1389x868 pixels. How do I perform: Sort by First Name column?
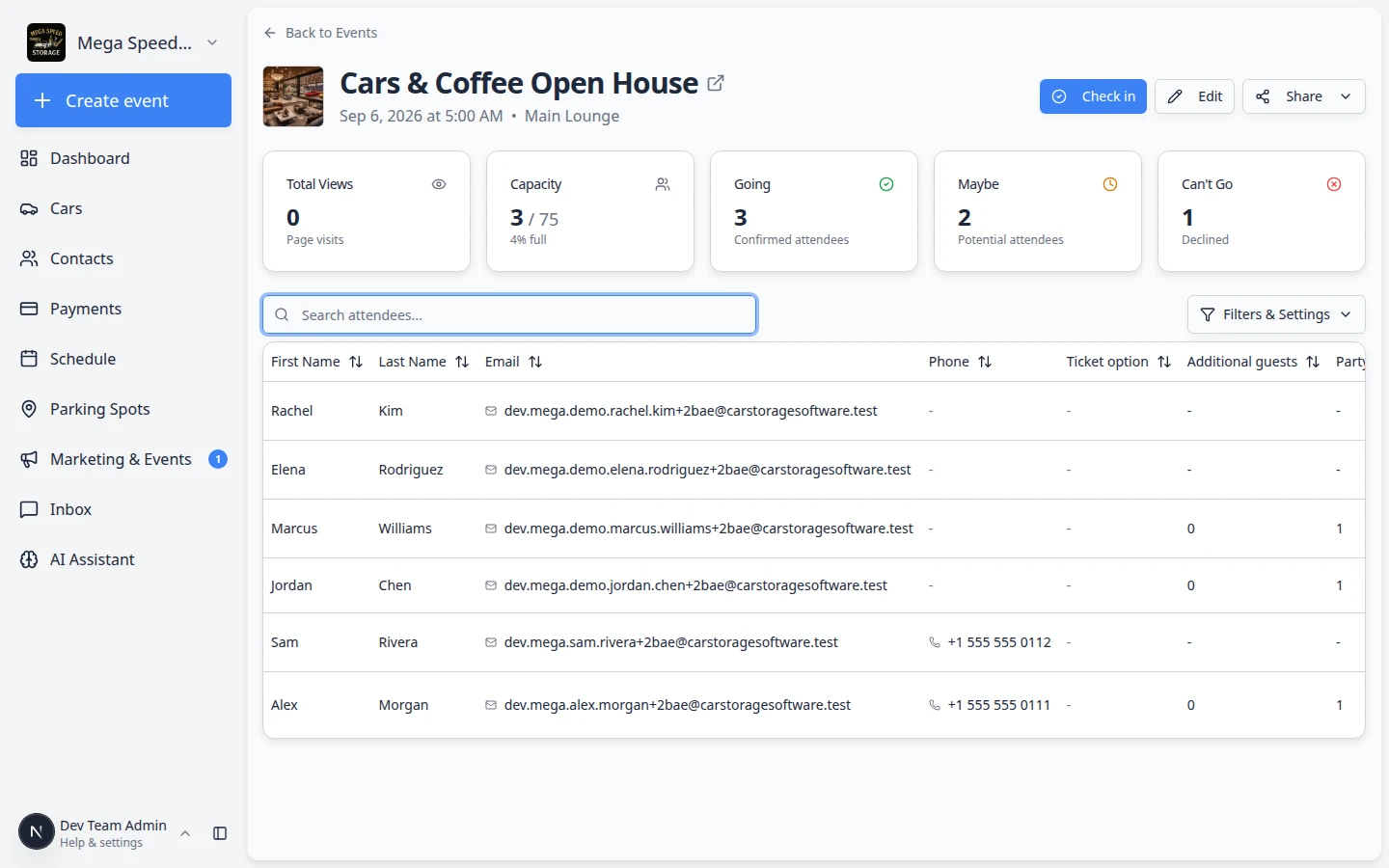(356, 362)
